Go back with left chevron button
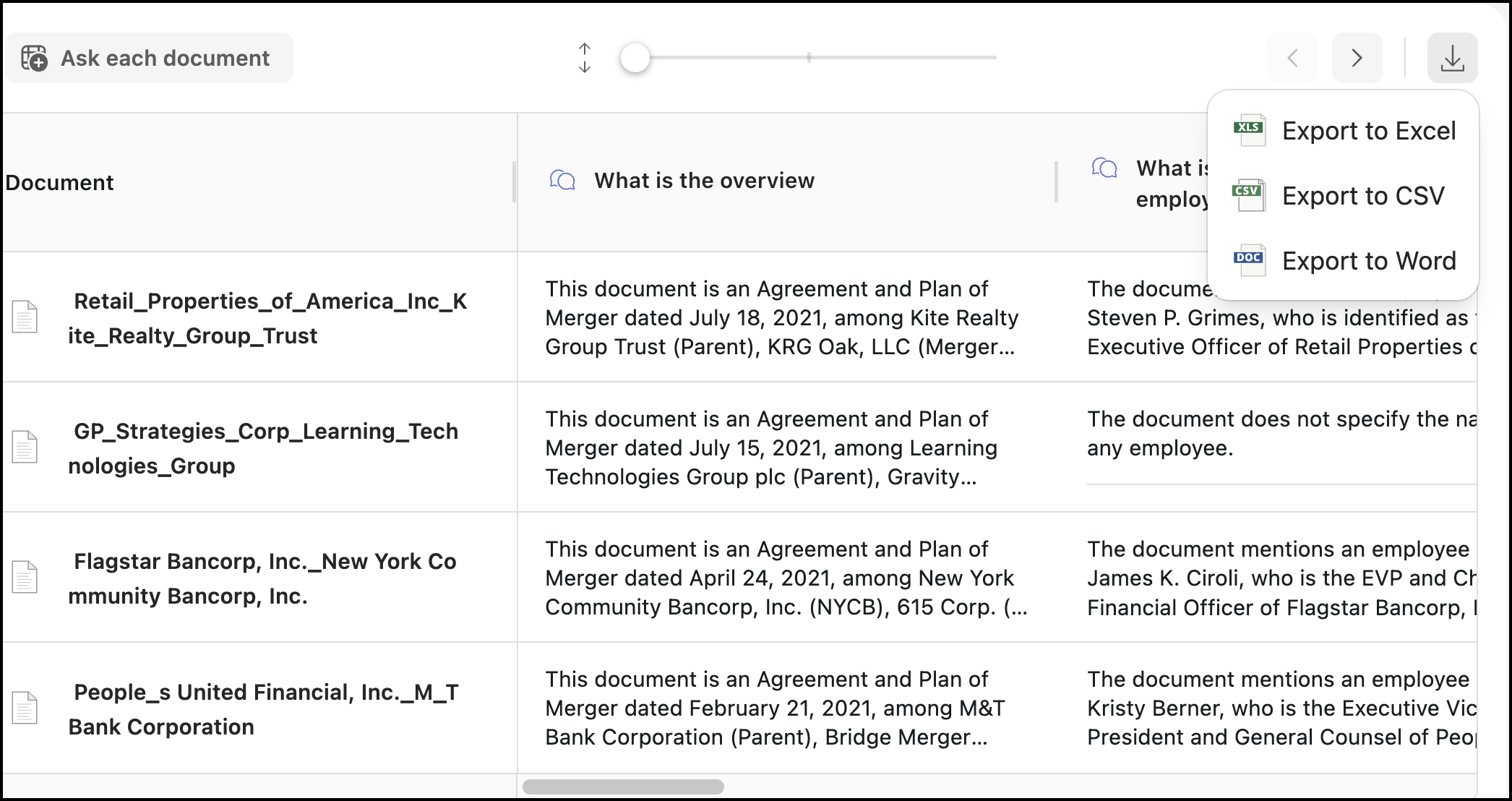 [x=1292, y=58]
